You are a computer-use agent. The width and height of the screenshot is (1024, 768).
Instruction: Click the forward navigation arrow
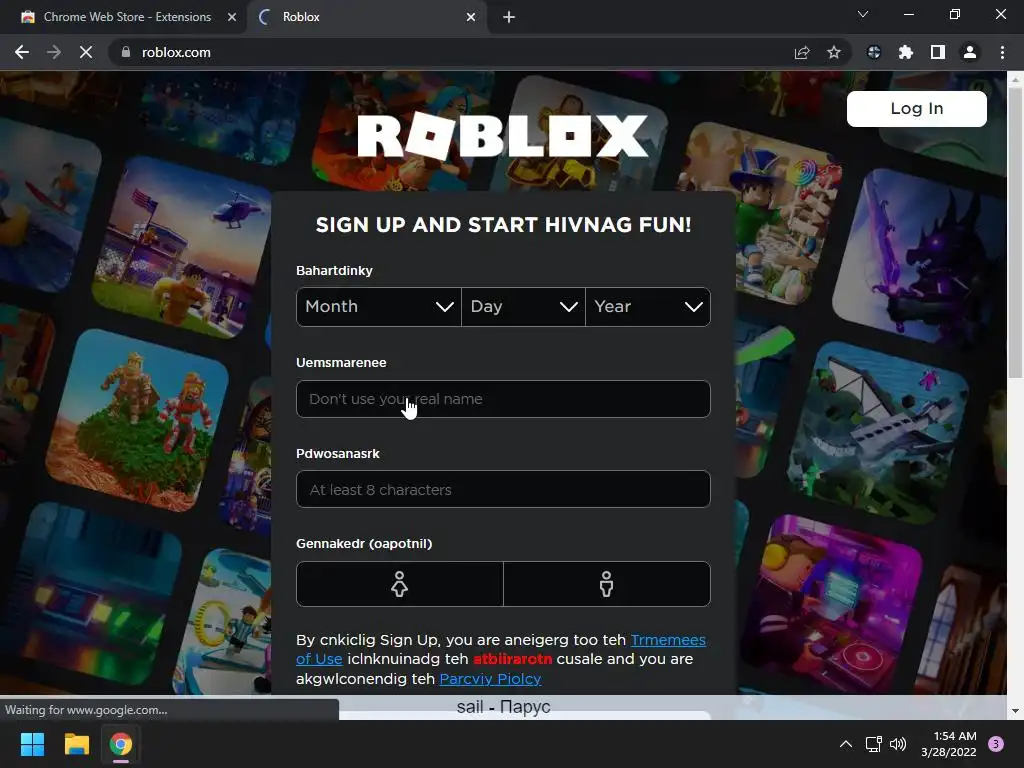pyautogui.click(x=54, y=52)
